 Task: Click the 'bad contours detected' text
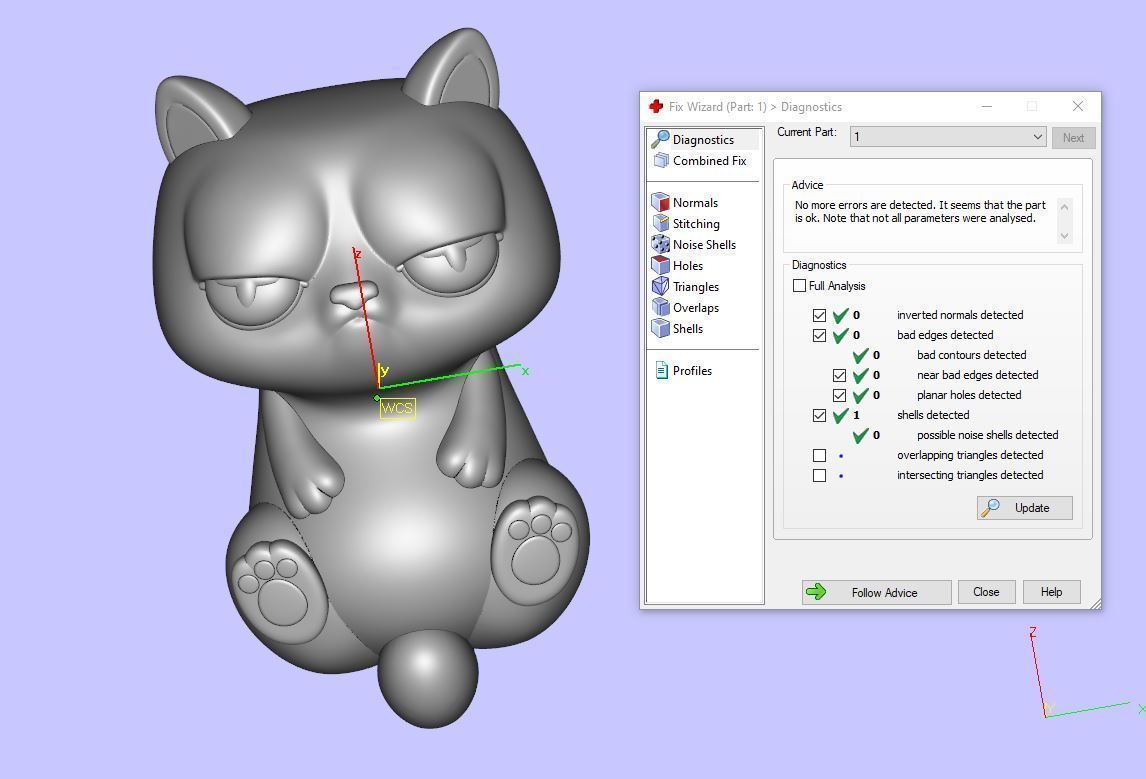pos(971,355)
